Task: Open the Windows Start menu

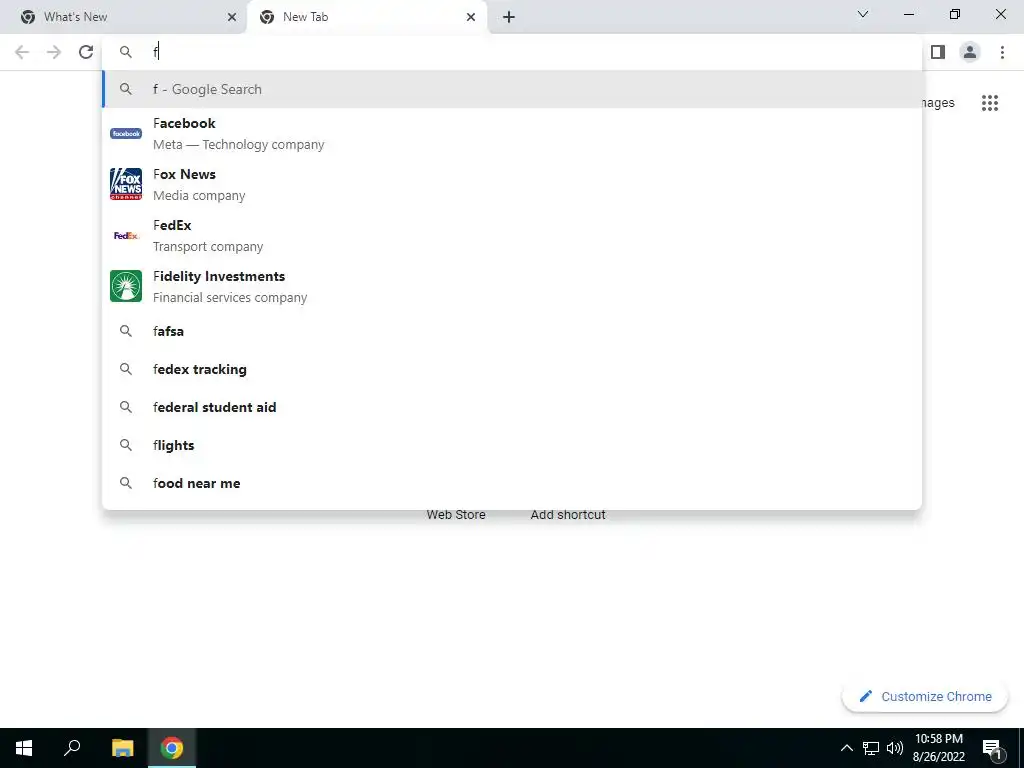Action: 24,748
